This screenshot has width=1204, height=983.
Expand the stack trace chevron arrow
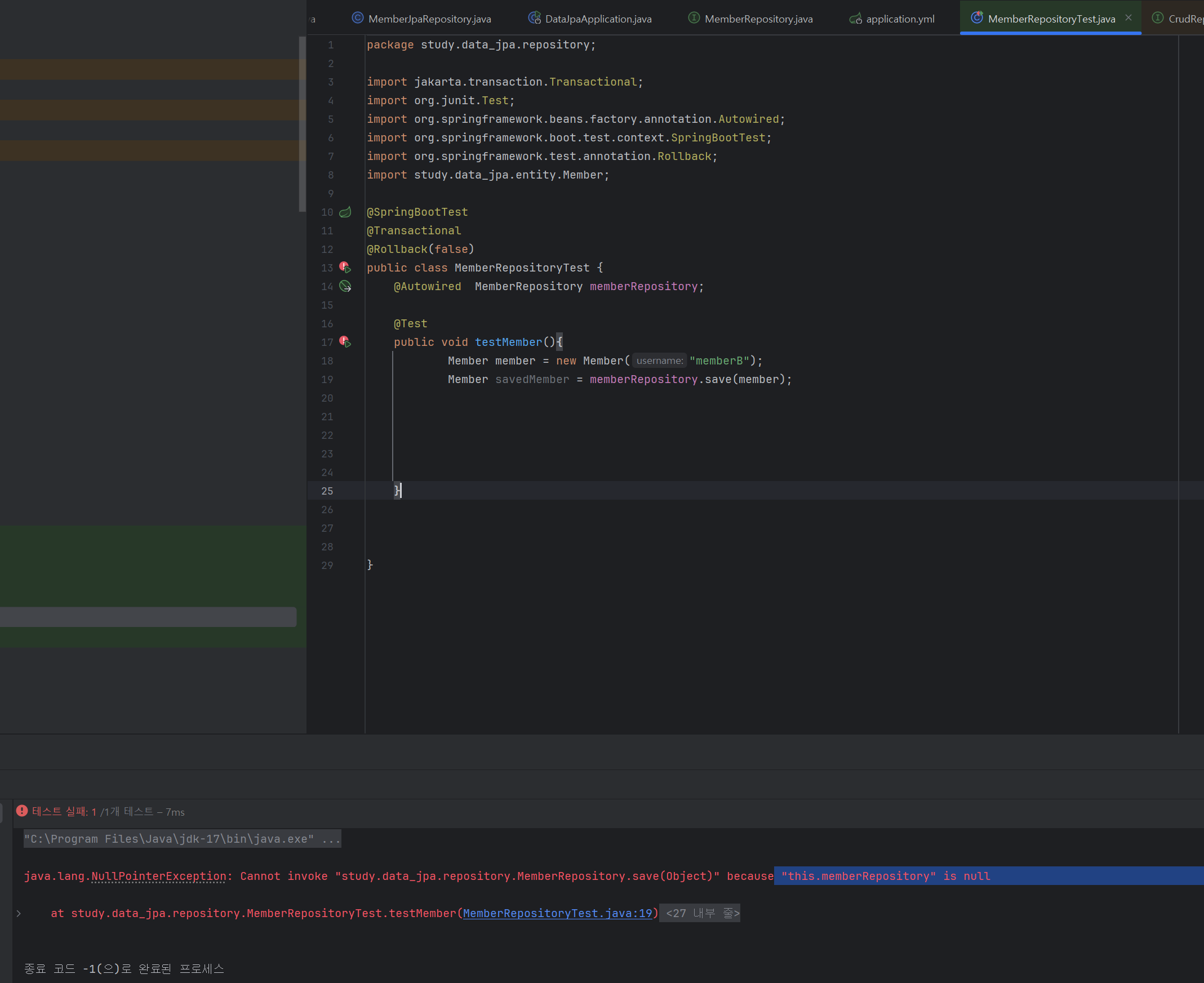point(19,913)
